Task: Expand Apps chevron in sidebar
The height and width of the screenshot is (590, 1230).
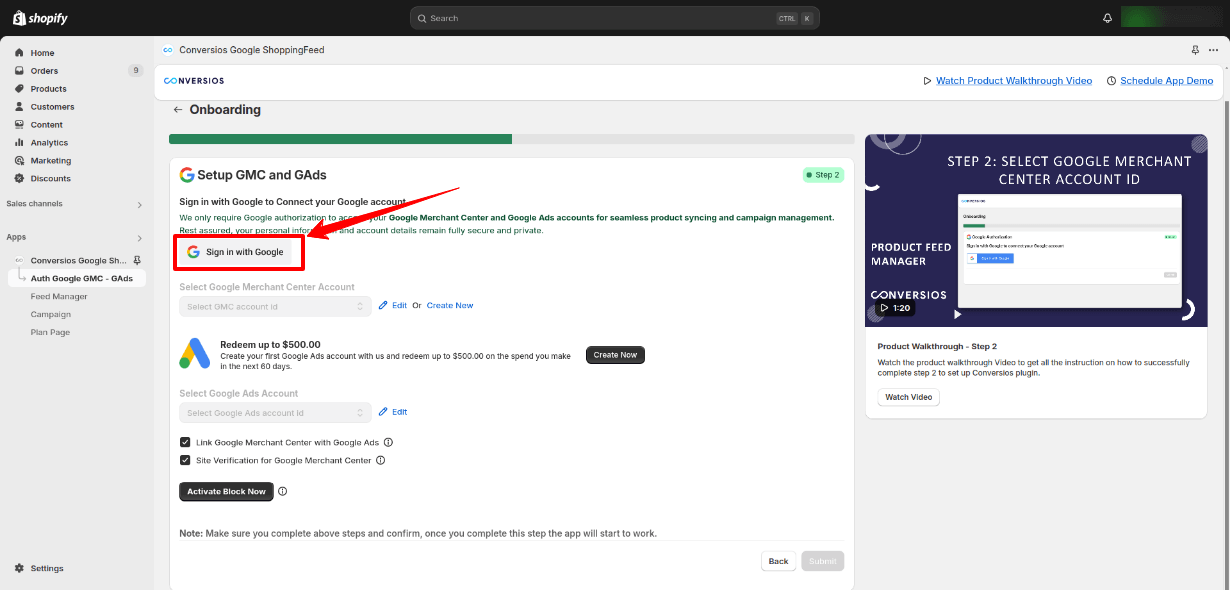Action: 139,238
